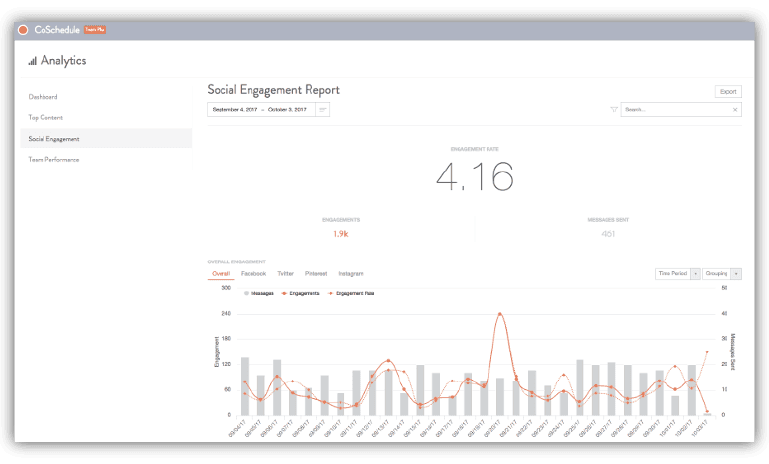Click the Team Plan badge
The image size is (769, 464).
tap(95, 30)
